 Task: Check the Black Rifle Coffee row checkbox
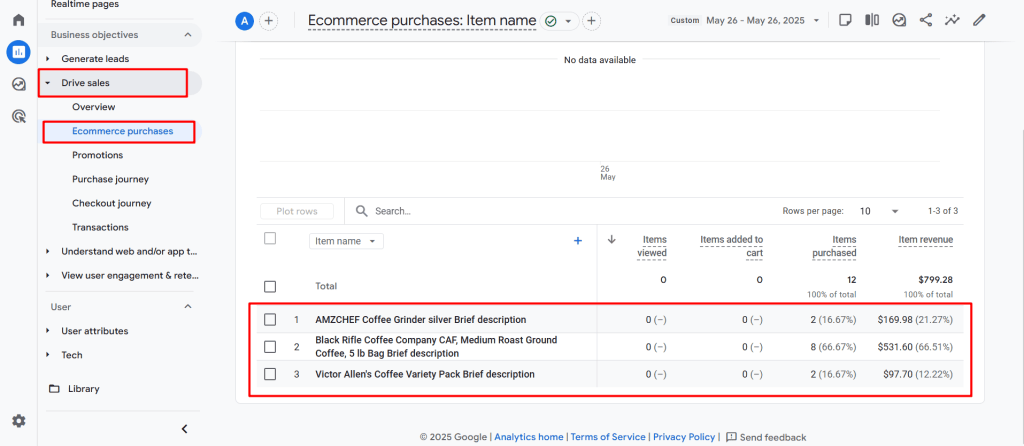(270, 347)
